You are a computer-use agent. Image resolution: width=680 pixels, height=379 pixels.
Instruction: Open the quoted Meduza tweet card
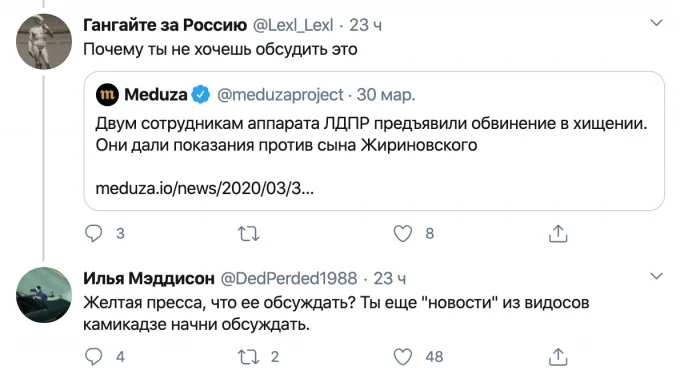tap(374, 141)
